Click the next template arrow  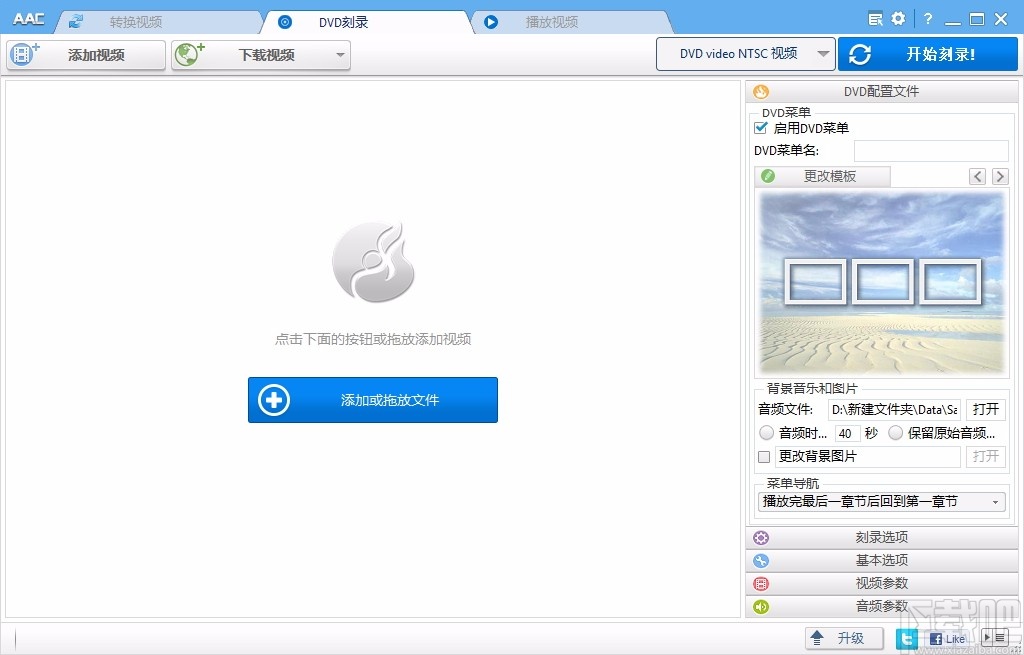pos(1000,176)
